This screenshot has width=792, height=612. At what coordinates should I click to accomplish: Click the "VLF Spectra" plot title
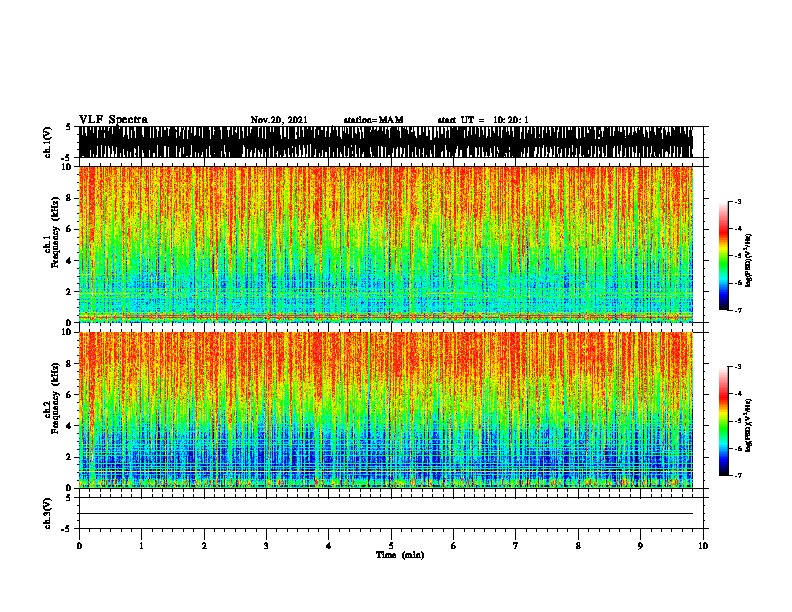click(x=113, y=120)
